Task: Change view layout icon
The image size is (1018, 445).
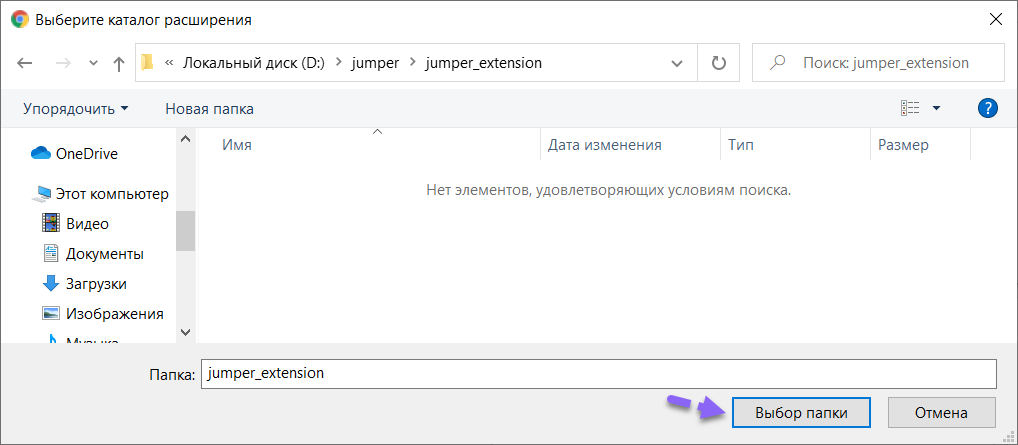Action: pos(909,108)
